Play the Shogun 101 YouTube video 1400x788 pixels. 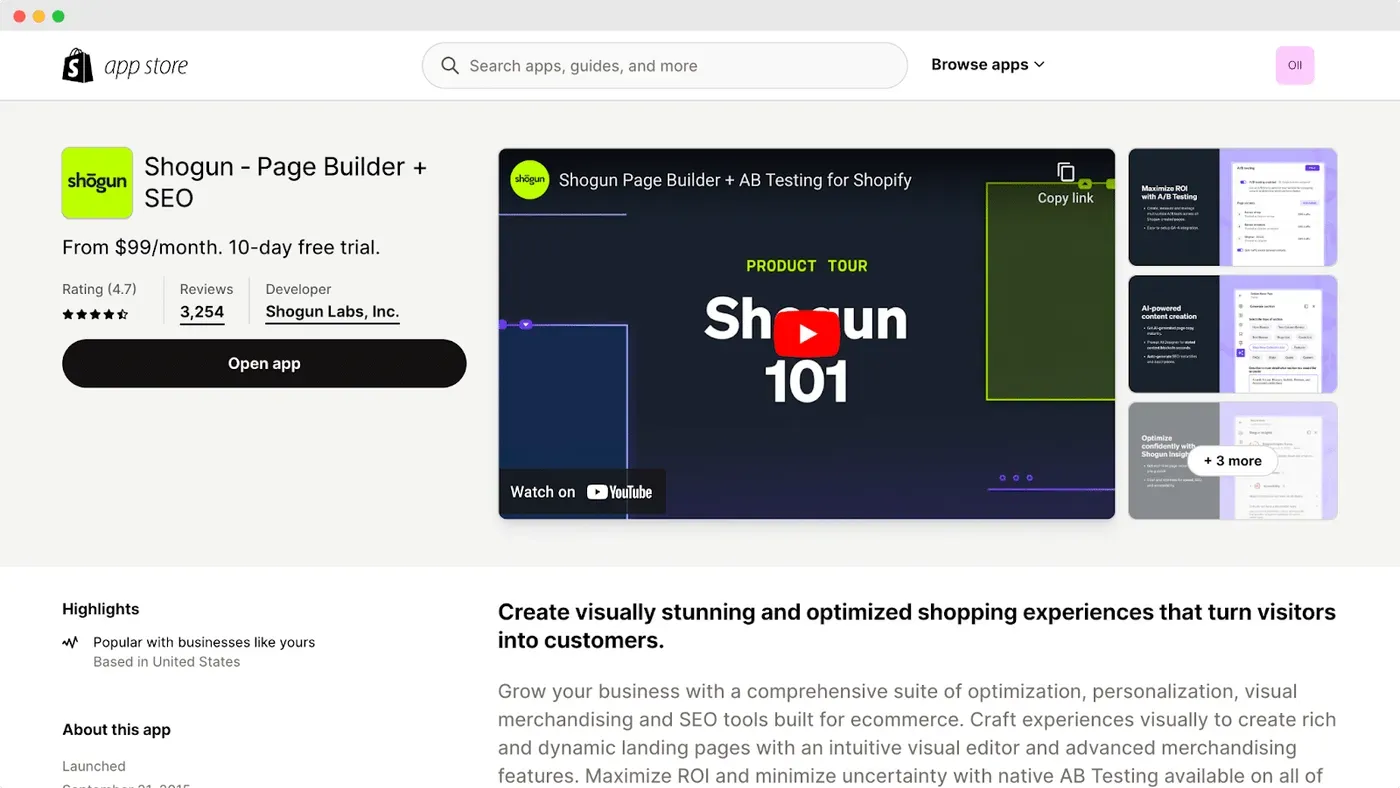(806, 334)
